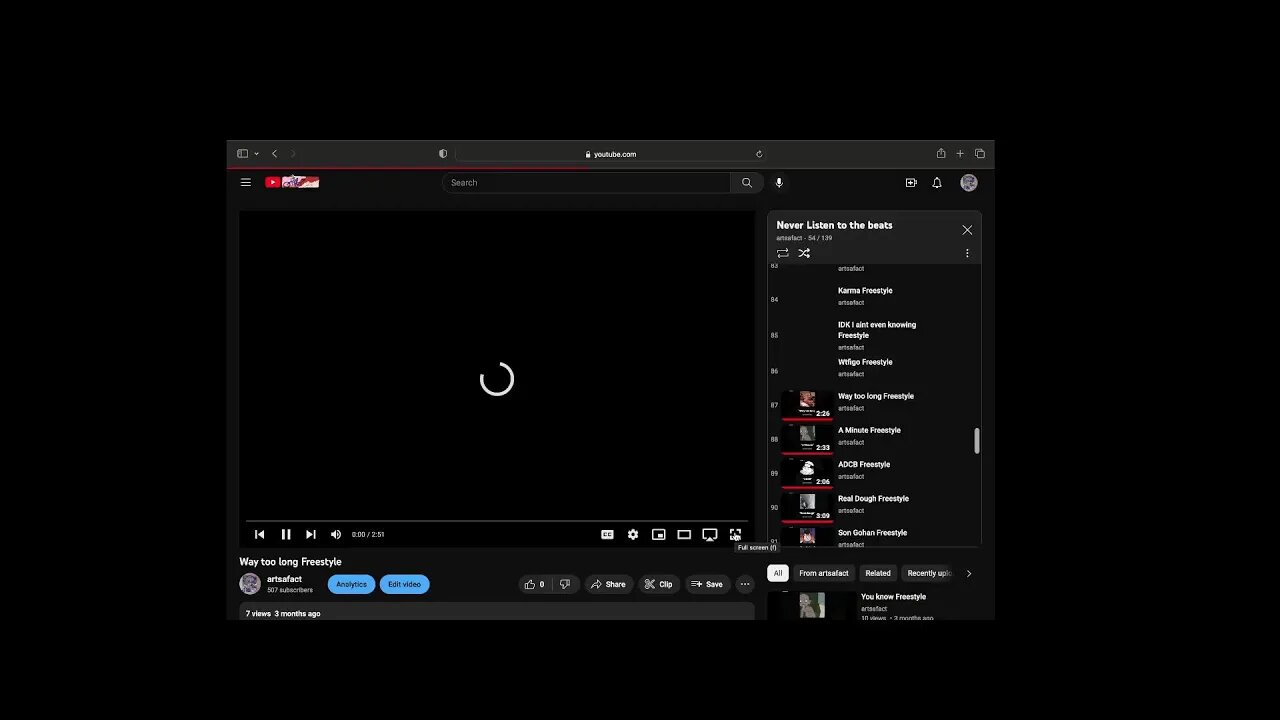Image resolution: width=1280 pixels, height=720 pixels.
Task: Click the search magnifier button
Action: pos(746,183)
